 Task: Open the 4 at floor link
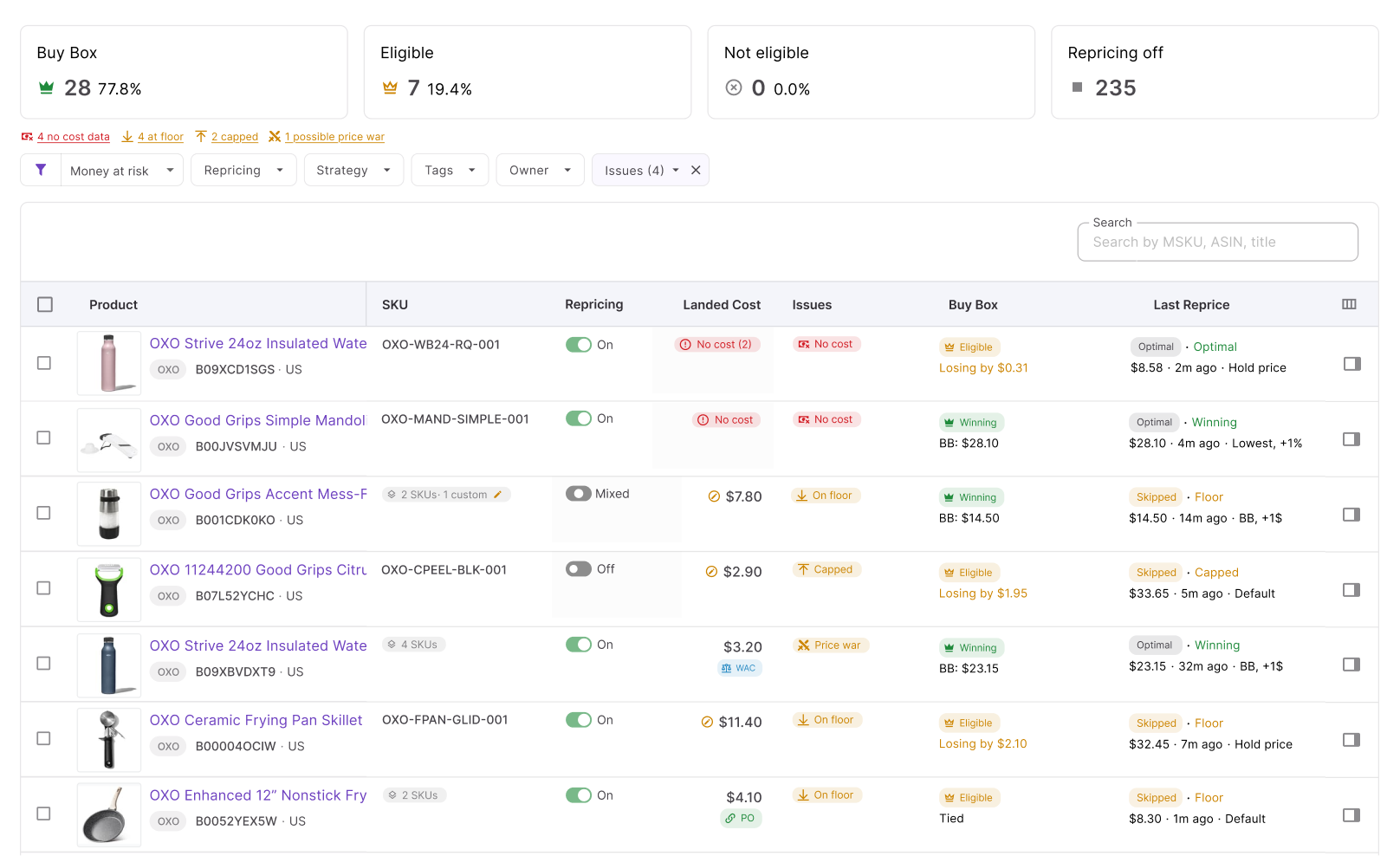(160, 137)
